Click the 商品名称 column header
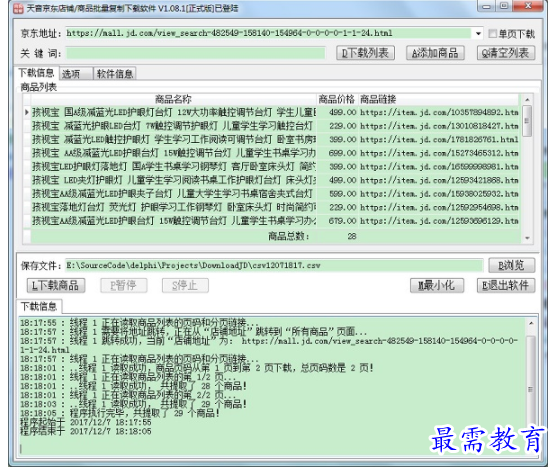This screenshot has height=471, width=553. click(173, 99)
